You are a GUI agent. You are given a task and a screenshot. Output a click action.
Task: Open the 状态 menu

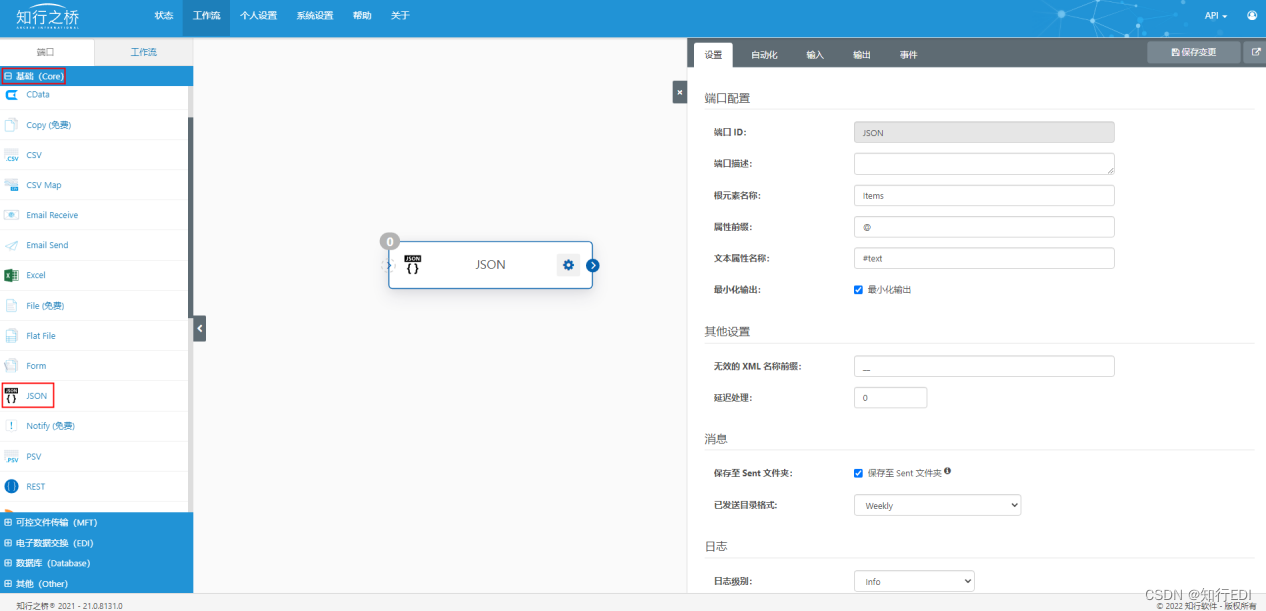pyautogui.click(x=164, y=16)
